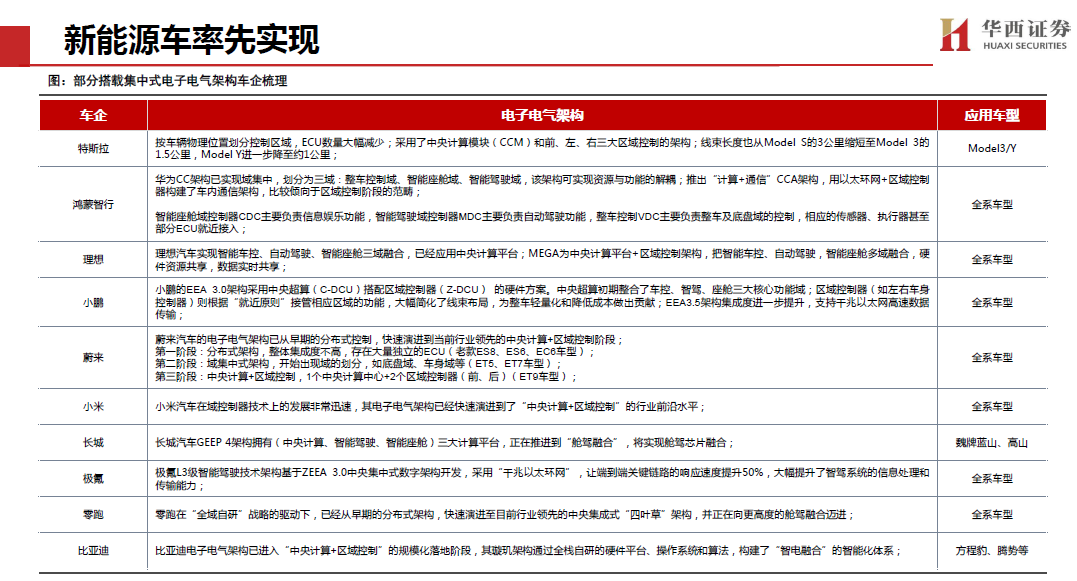
Task: Click the Model3/Y cell
Action: pyautogui.click(x=992, y=148)
